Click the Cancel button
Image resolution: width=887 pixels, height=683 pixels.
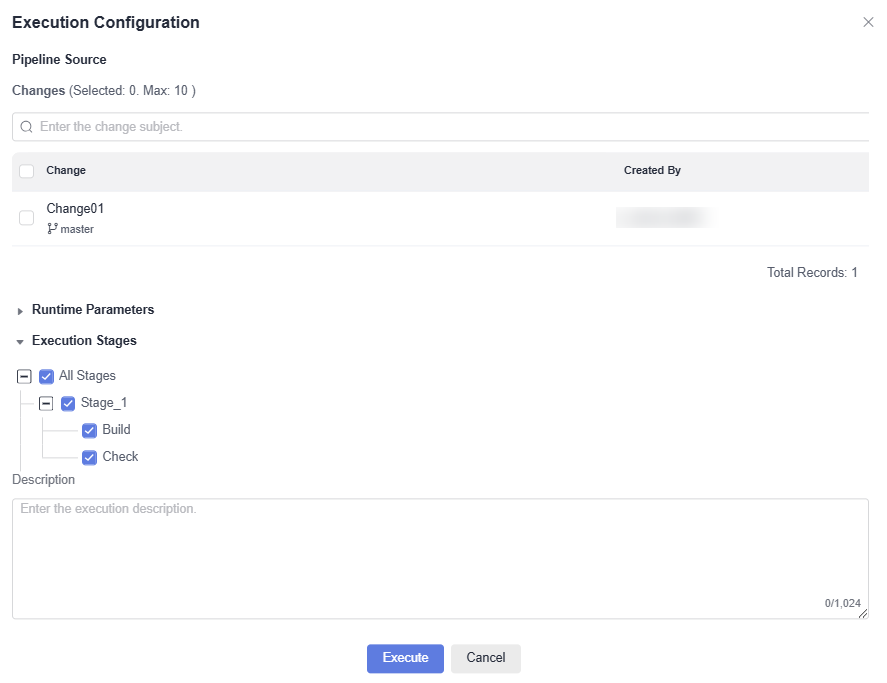coord(485,658)
